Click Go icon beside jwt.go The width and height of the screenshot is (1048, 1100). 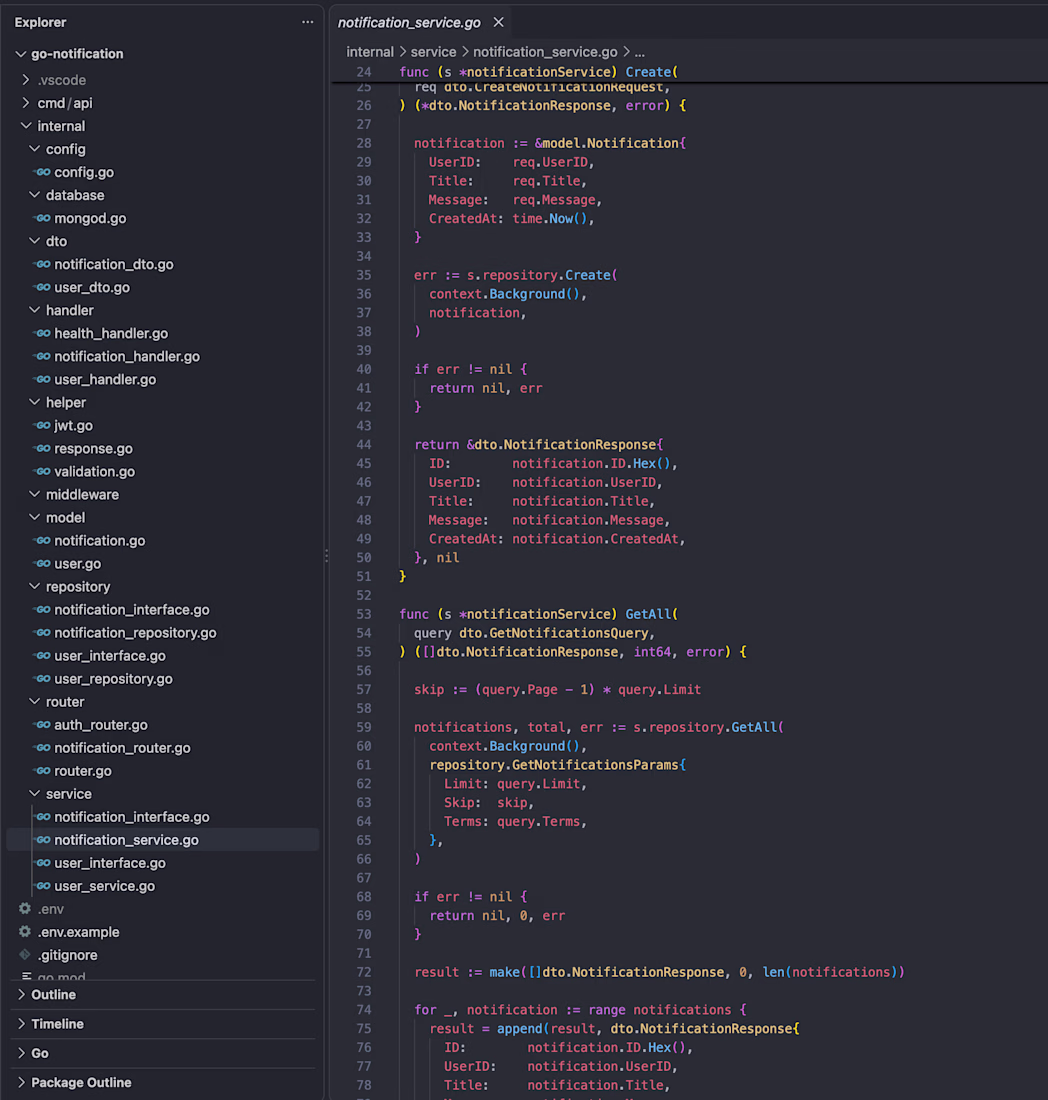coord(43,426)
